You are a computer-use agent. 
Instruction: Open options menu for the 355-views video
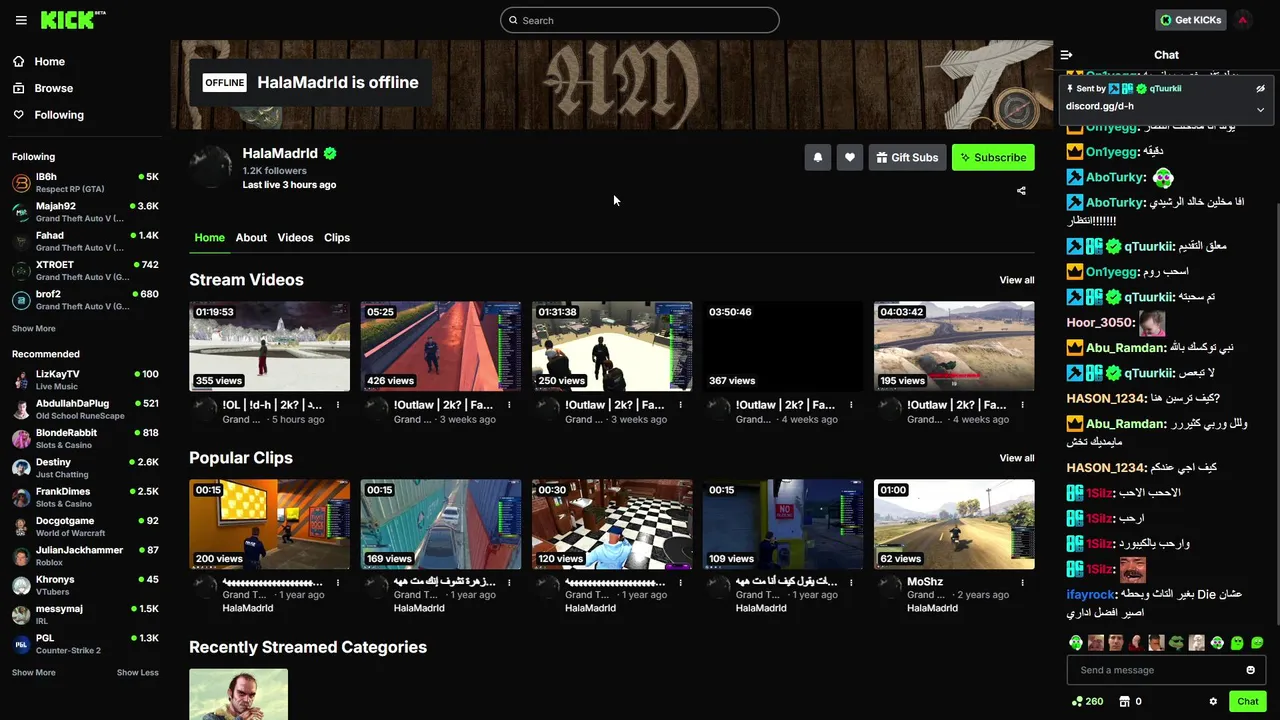tap(338, 405)
